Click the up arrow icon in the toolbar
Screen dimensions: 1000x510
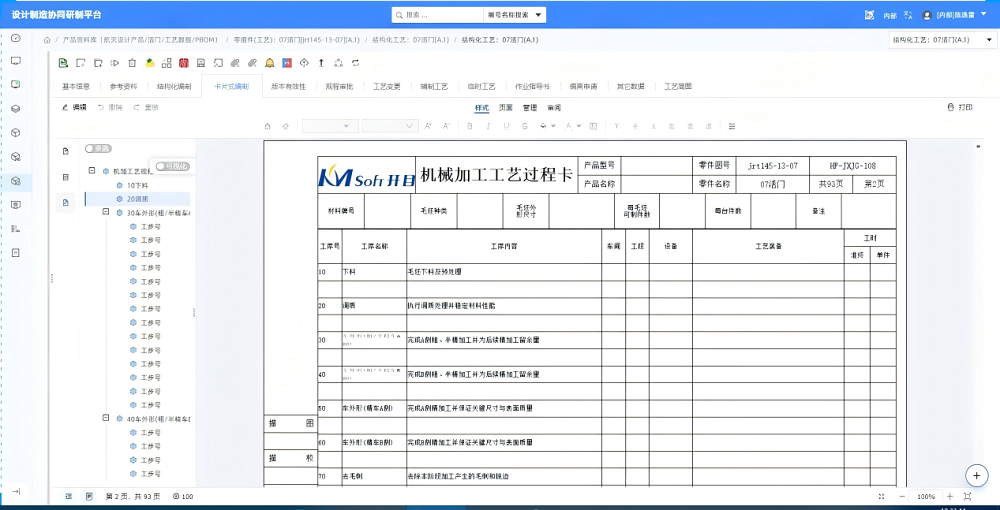pos(321,63)
